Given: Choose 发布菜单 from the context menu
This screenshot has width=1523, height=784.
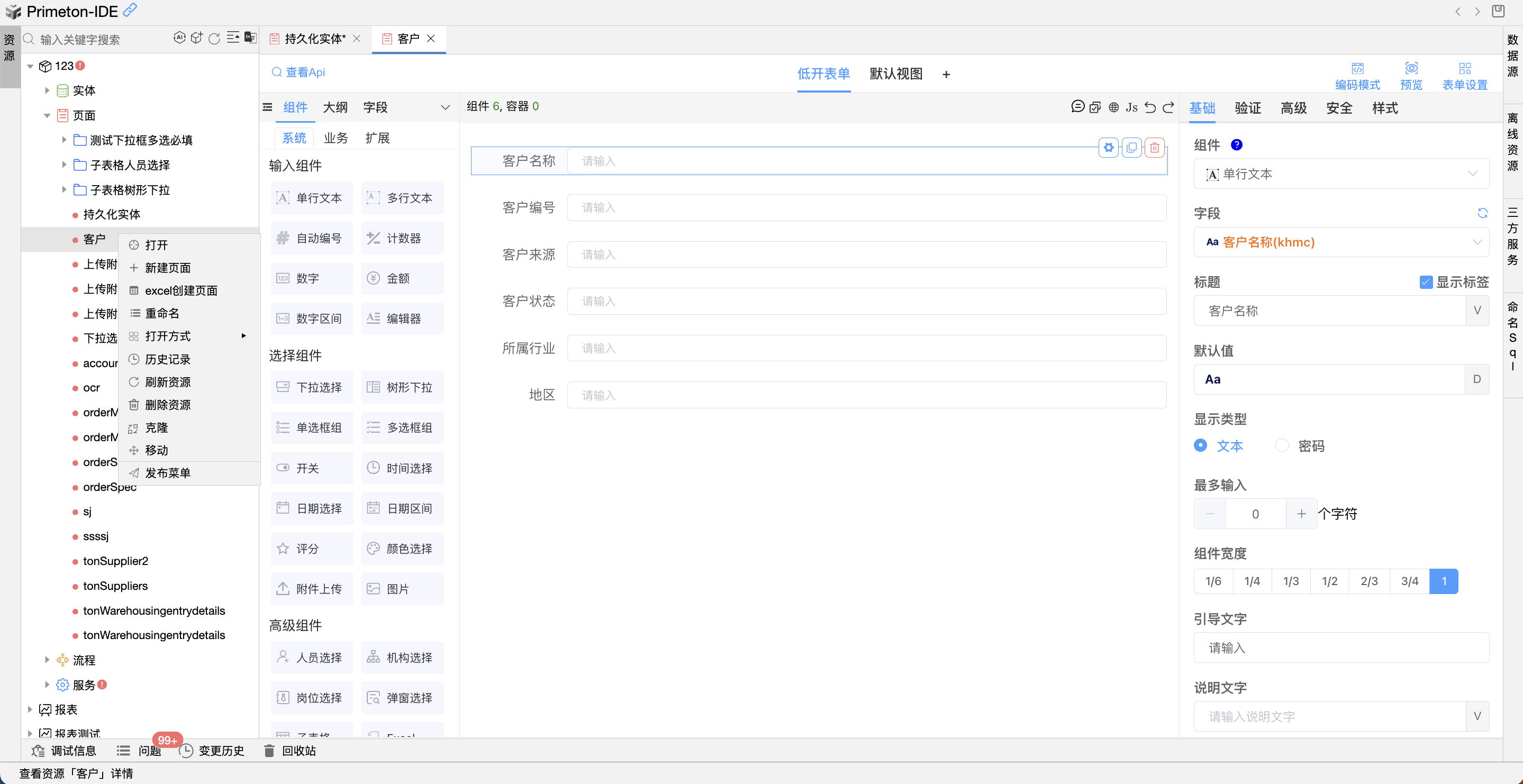Looking at the screenshot, I should click(x=167, y=473).
